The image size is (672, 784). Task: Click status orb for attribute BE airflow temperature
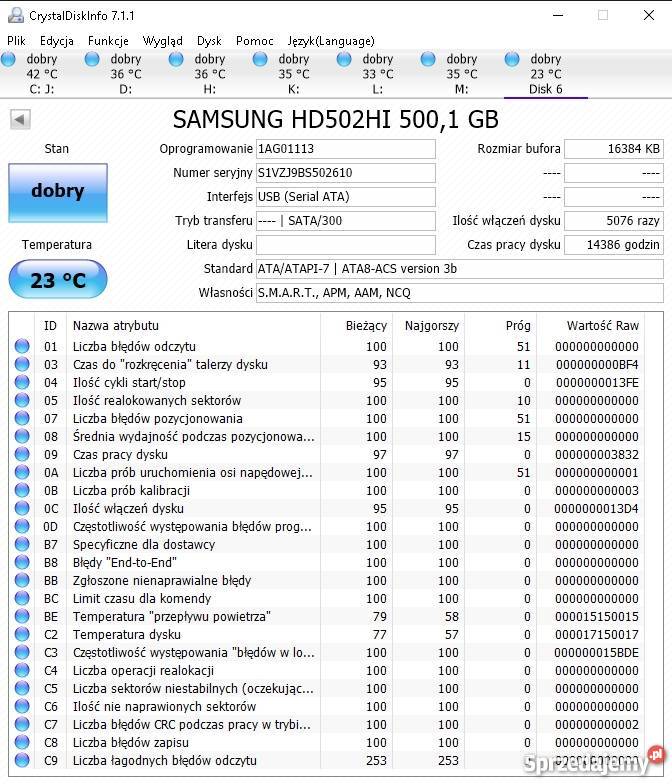click(22, 616)
